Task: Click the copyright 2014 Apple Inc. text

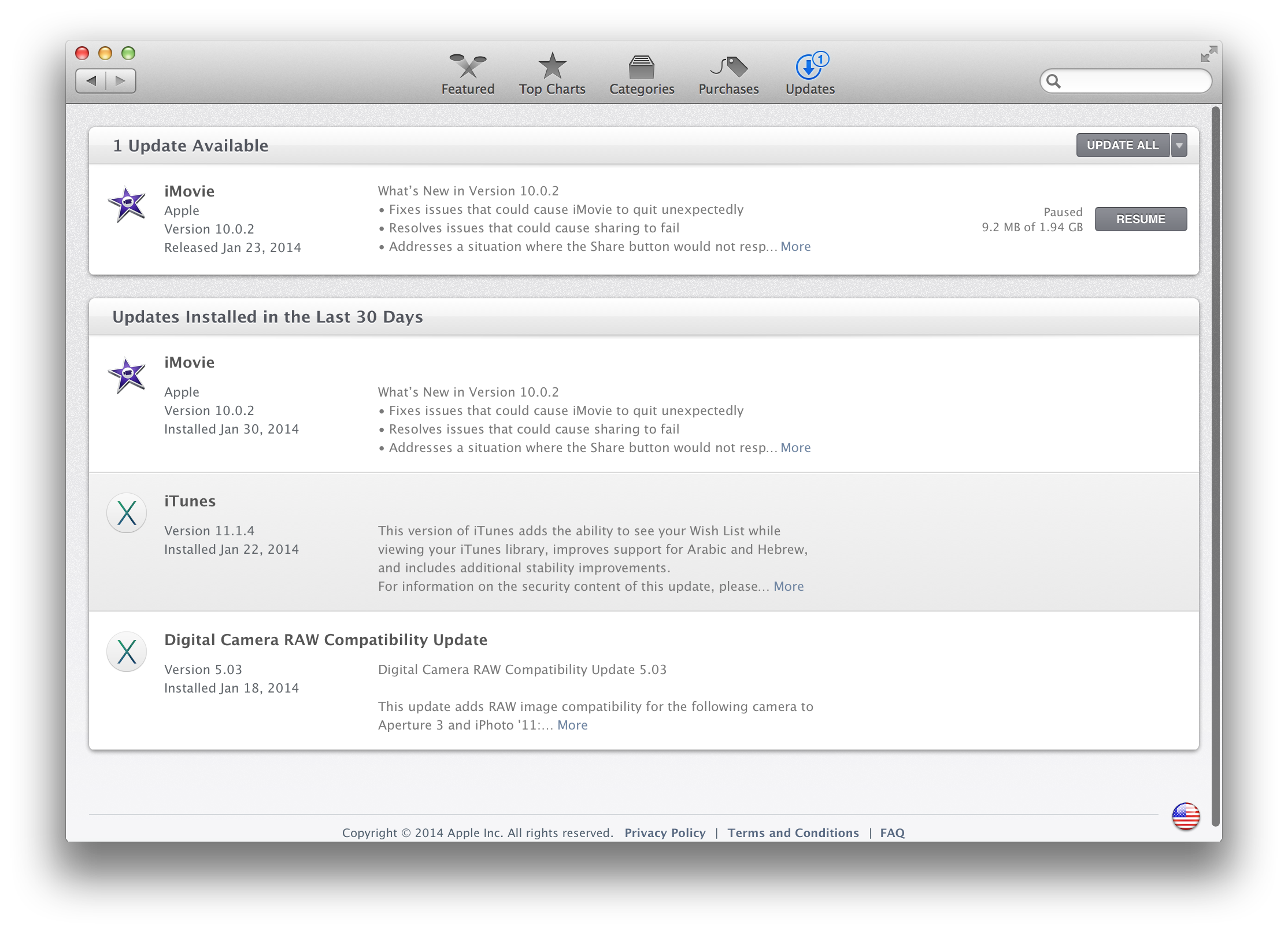Action: tap(478, 832)
